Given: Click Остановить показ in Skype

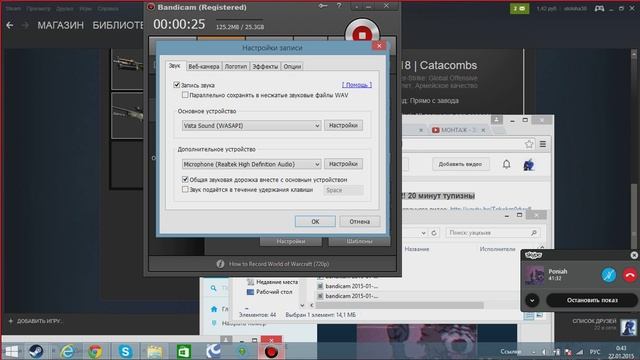Looking at the screenshot, I should (x=592, y=300).
